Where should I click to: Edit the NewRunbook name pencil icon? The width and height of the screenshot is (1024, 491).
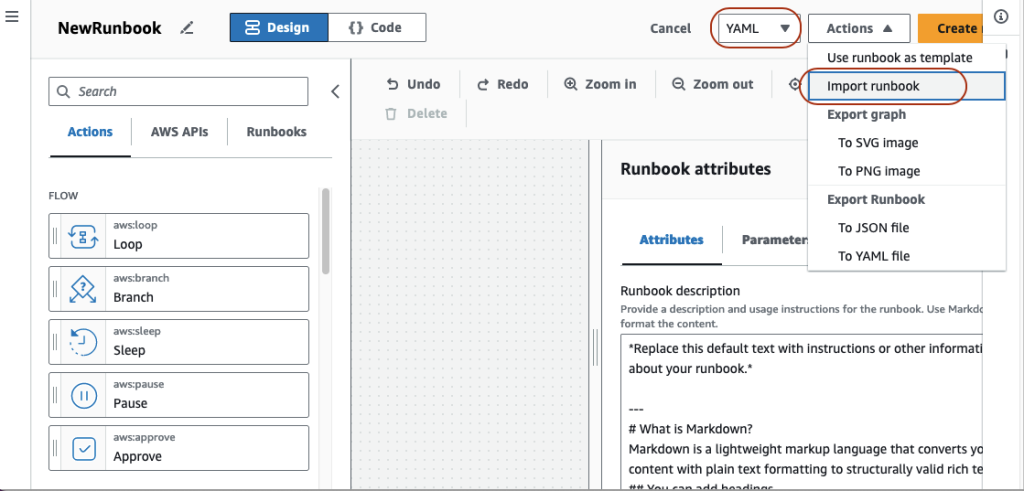pos(187,28)
